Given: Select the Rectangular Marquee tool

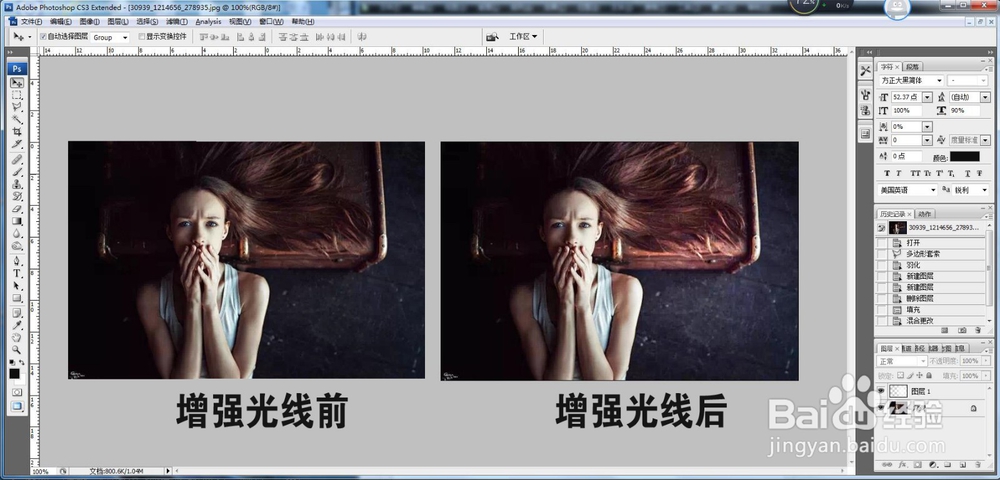Looking at the screenshot, I should pos(17,96).
